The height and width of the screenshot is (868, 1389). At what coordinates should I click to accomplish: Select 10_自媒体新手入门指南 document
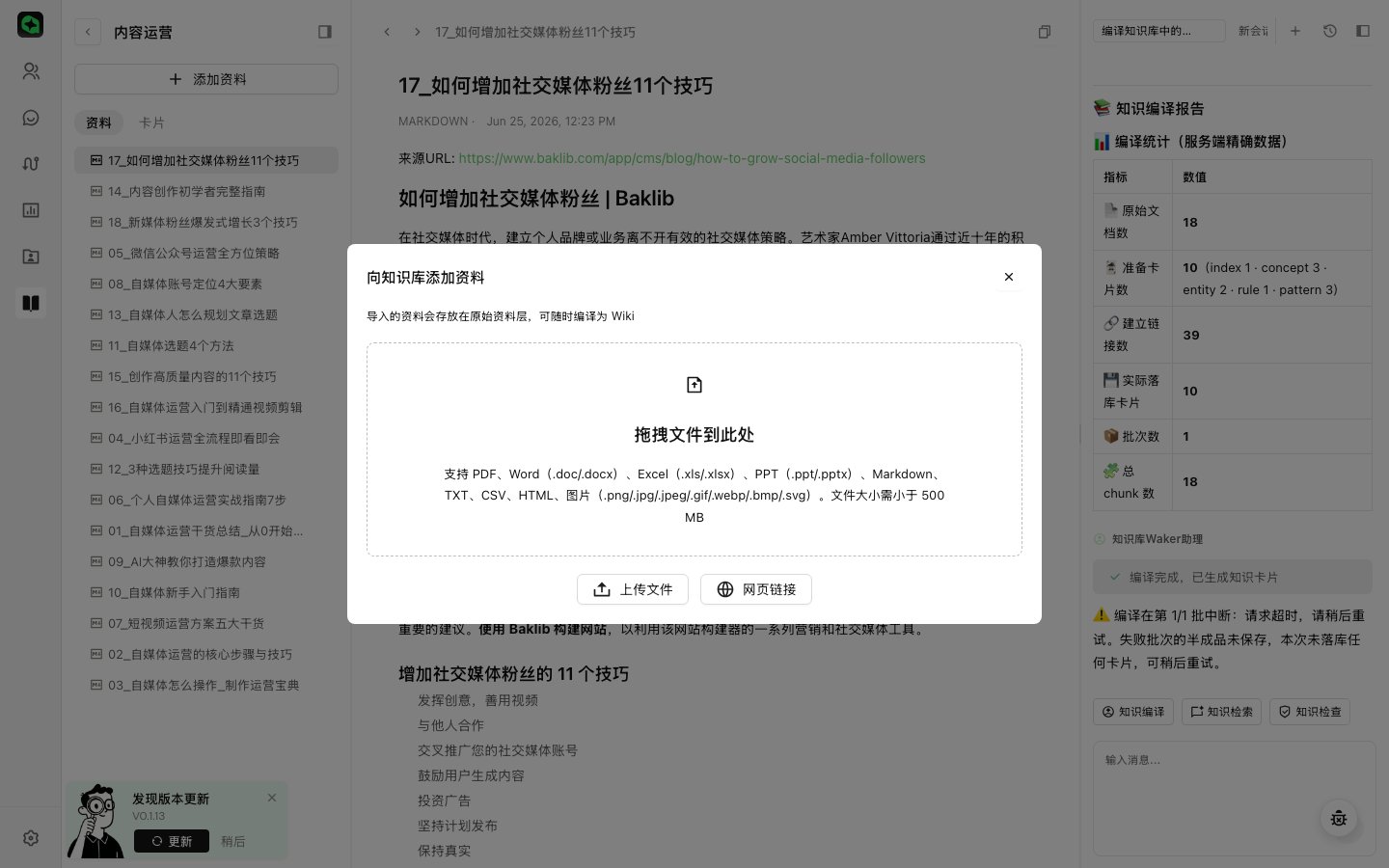click(206, 592)
